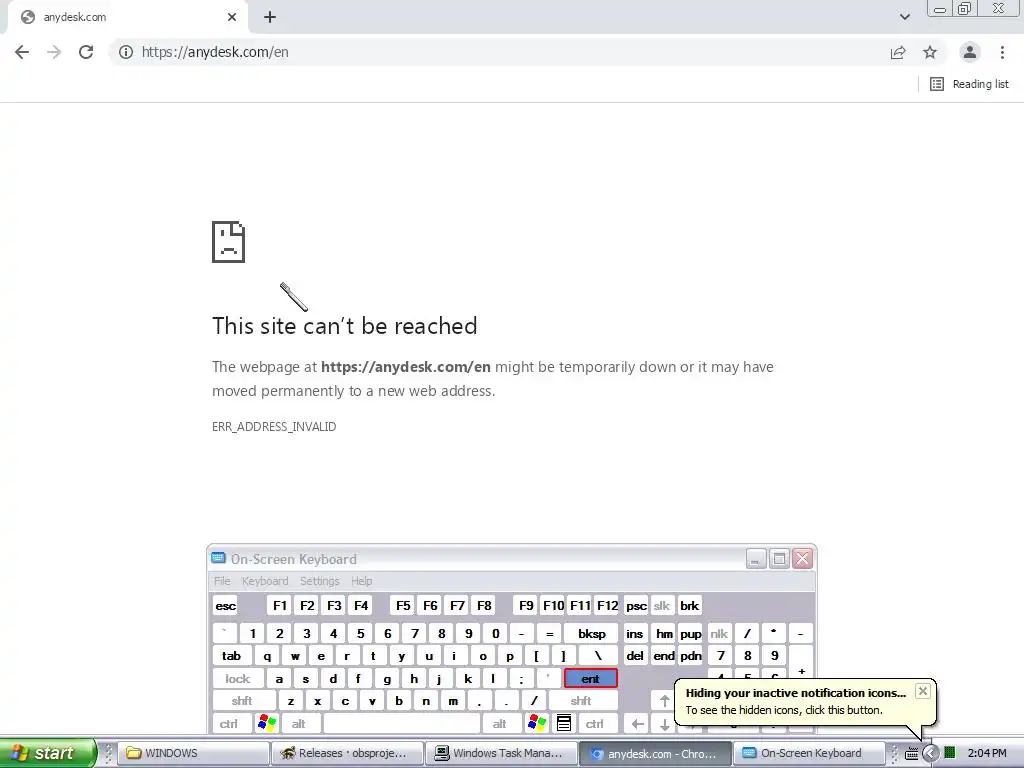Click the F12 key on On-Screen Keyboard
Image resolution: width=1024 pixels, height=768 pixels.
607,606
